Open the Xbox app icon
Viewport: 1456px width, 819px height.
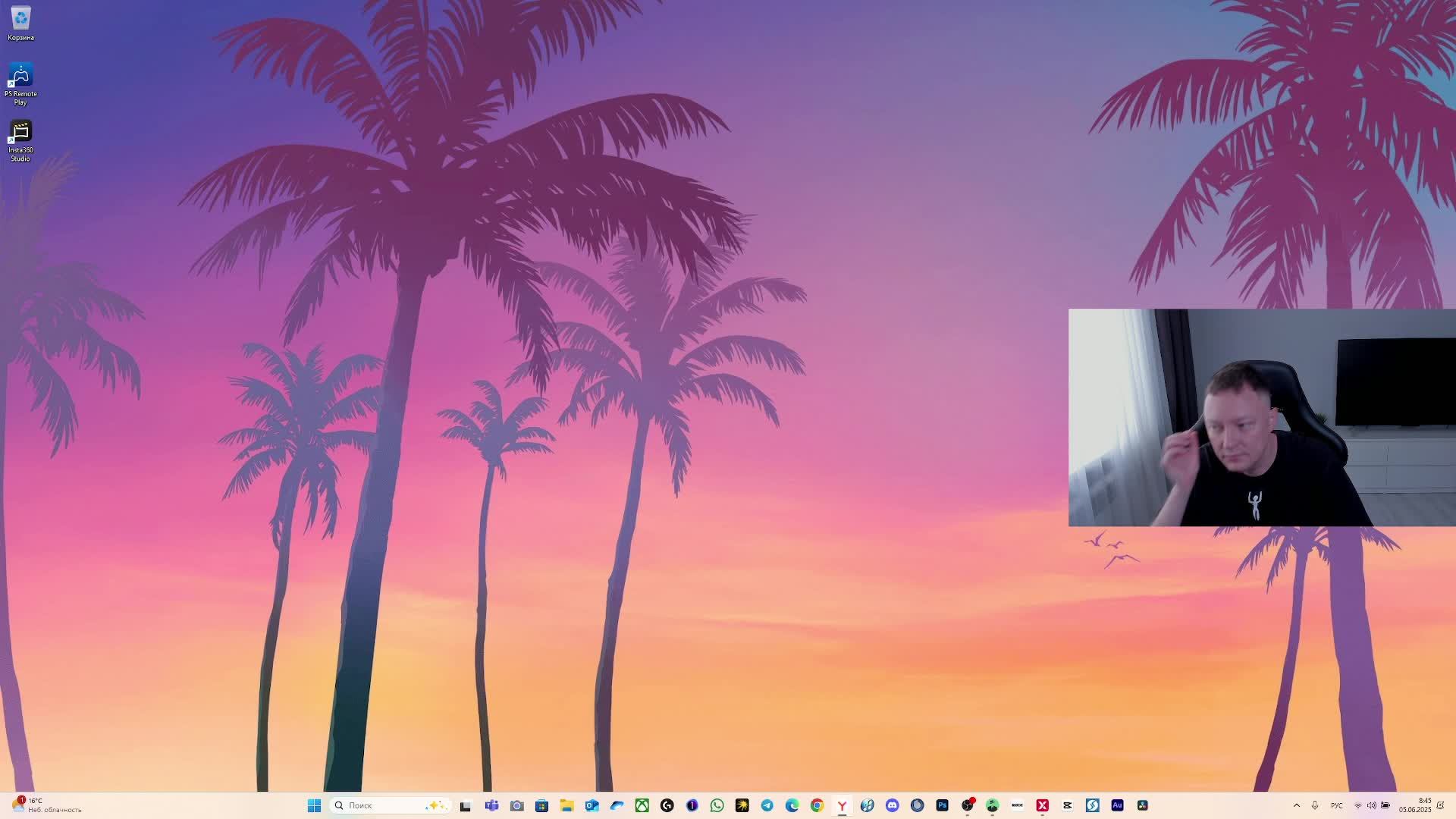click(642, 805)
